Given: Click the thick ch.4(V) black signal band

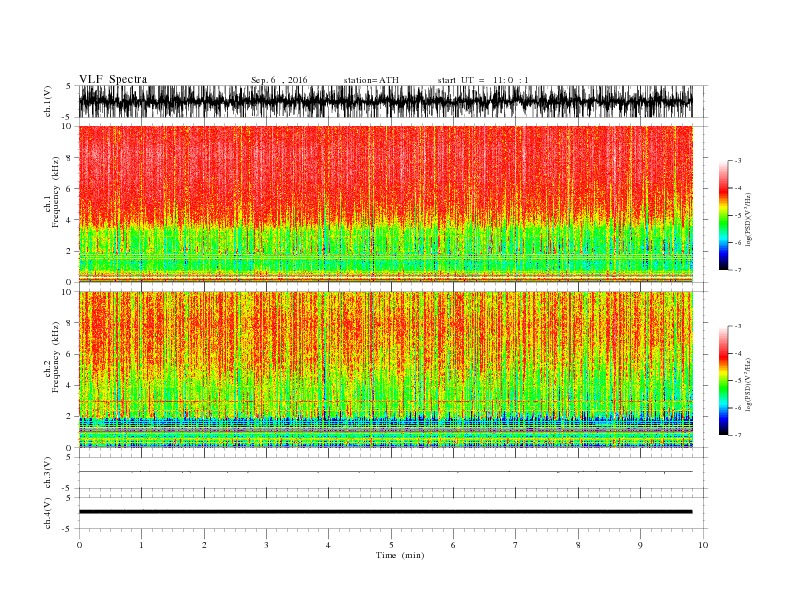Looking at the screenshot, I should coord(385,512).
